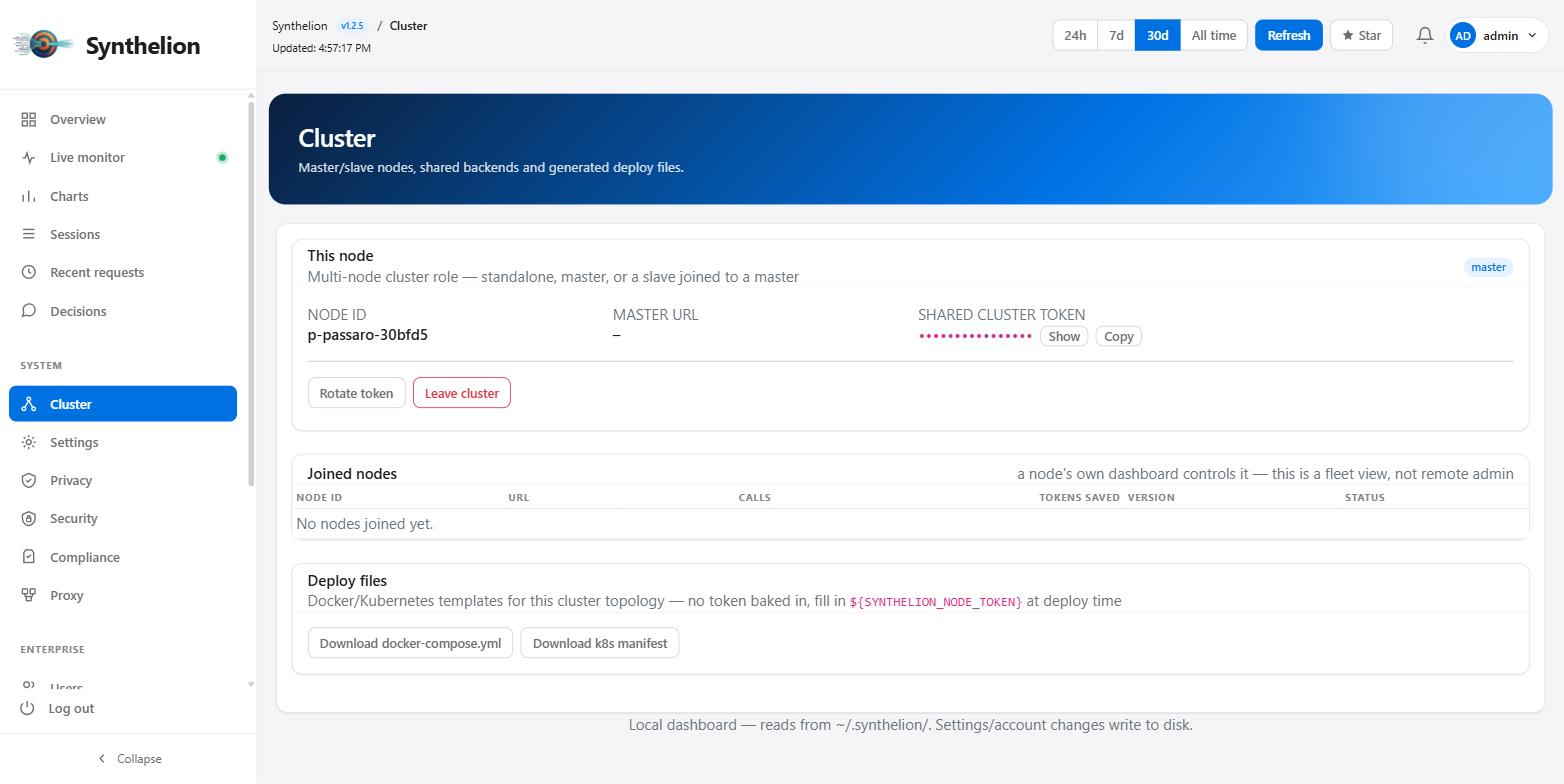Open Live monitor pulse icon
Image resolution: width=1564 pixels, height=784 pixels.
point(29,157)
